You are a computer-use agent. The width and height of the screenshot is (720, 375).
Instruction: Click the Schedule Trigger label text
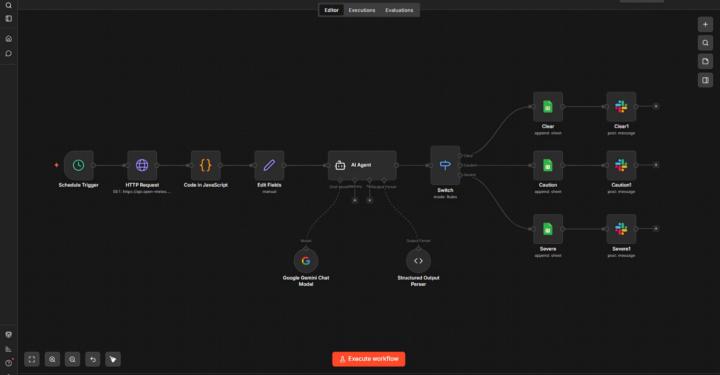79,185
